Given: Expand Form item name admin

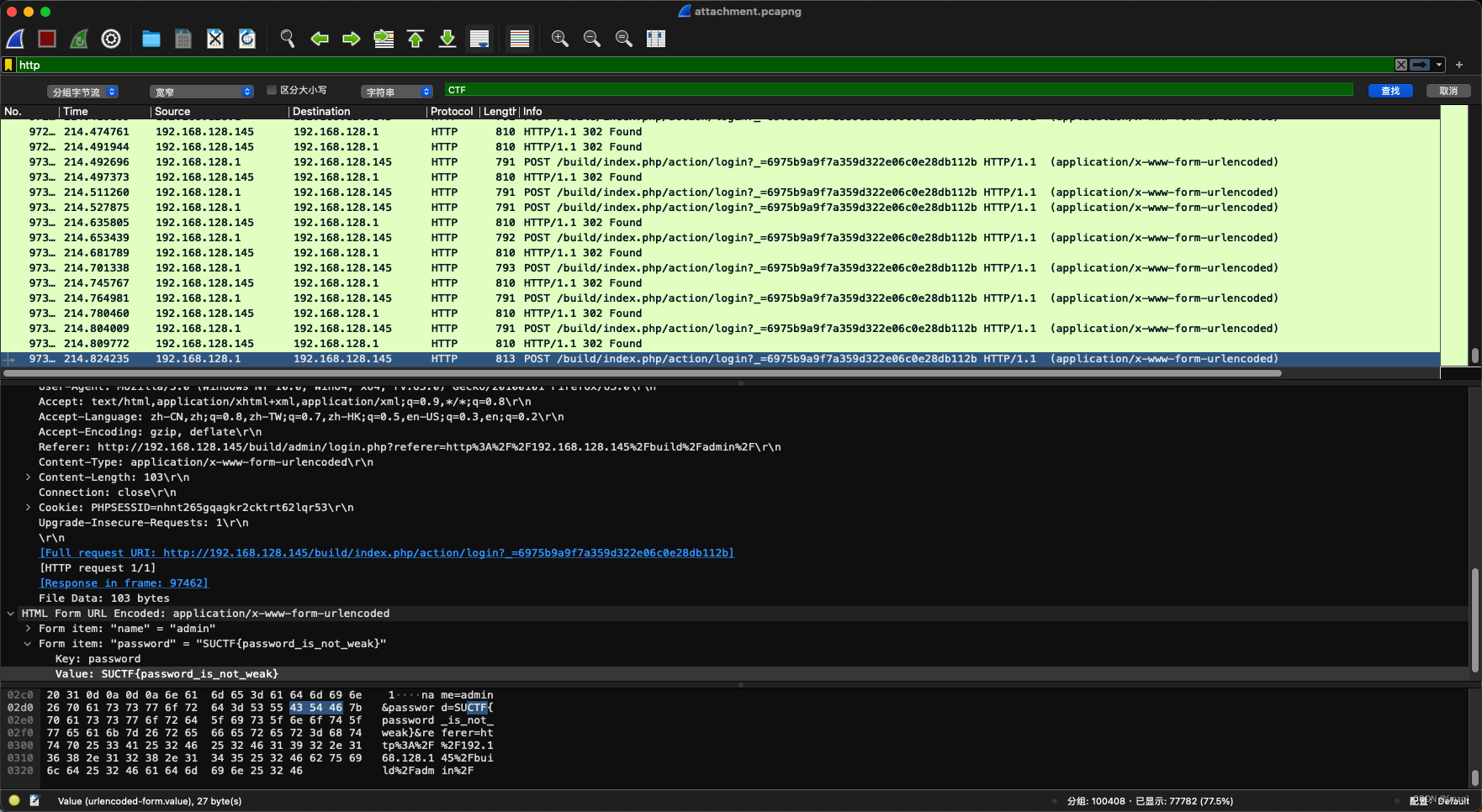Looking at the screenshot, I should [28, 629].
